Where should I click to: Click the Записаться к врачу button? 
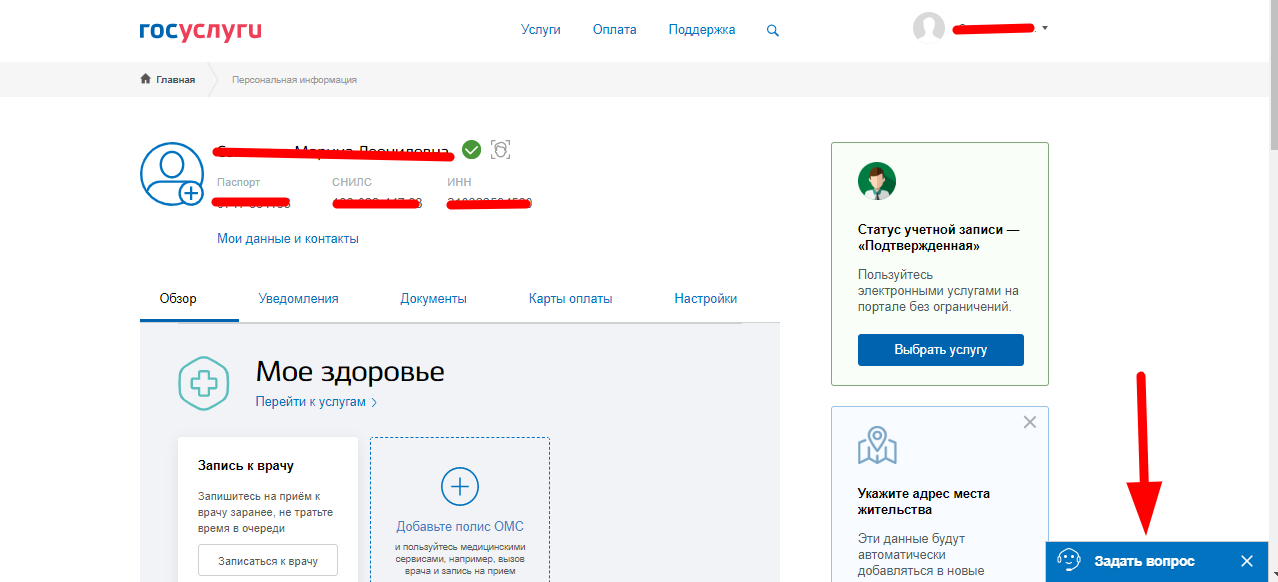click(x=268, y=561)
